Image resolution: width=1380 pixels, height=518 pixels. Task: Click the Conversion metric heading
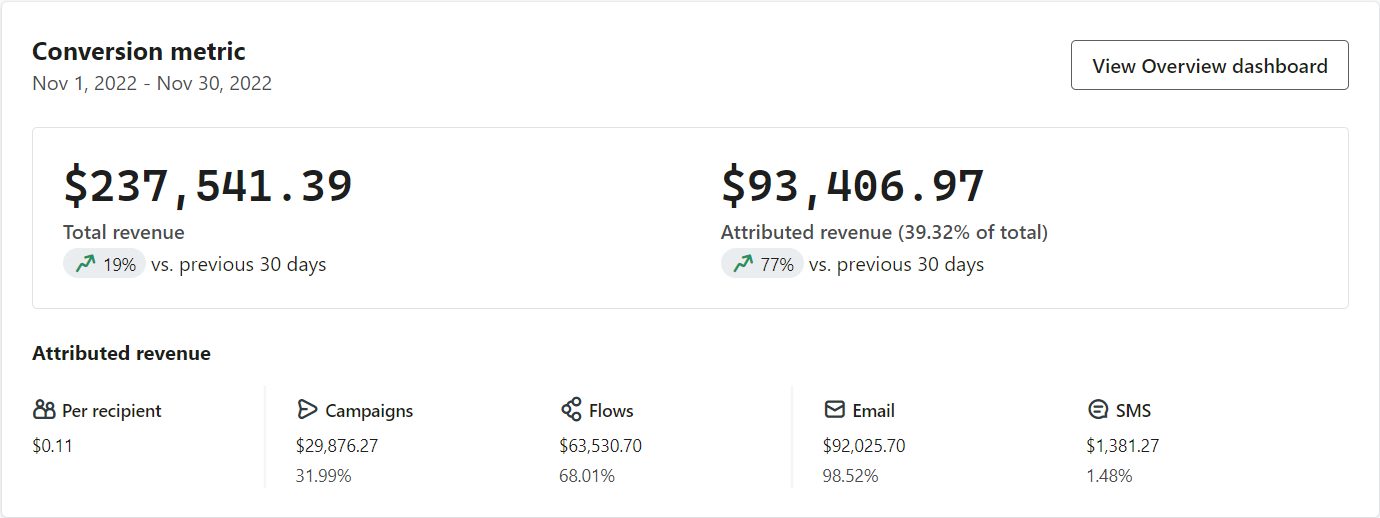[139, 51]
